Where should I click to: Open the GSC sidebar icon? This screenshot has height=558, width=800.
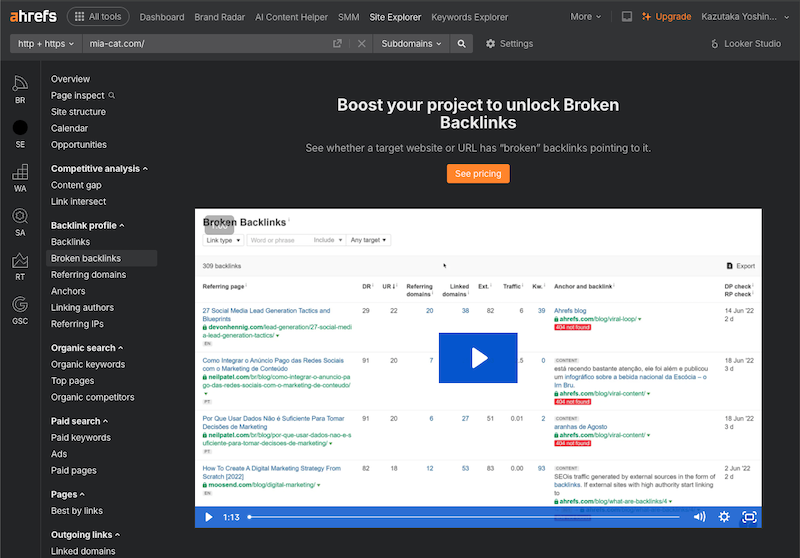[x=20, y=309]
